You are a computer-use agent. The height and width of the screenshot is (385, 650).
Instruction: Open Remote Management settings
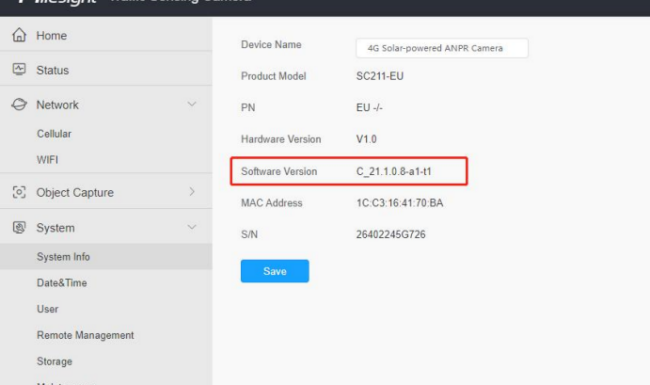click(85, 335)
